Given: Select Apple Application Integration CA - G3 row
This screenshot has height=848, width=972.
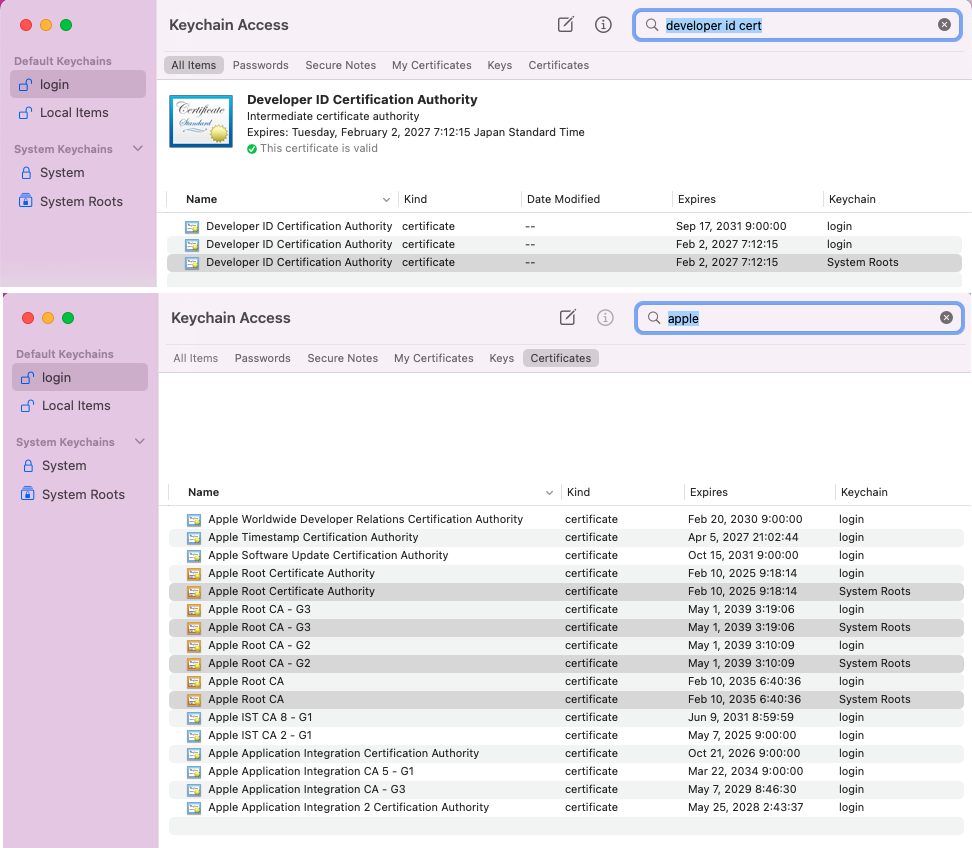Looking at the screenshot, I should pyautogui.click(x=566, y=789).
